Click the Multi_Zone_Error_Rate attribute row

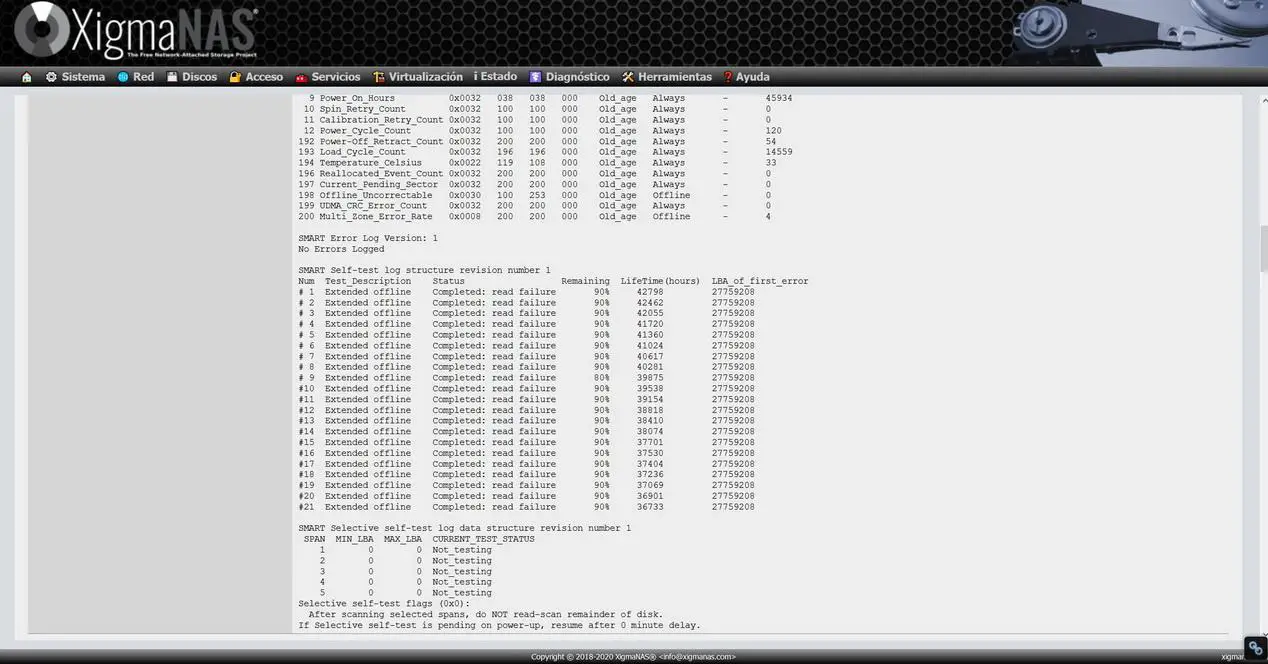coord(545,217)
